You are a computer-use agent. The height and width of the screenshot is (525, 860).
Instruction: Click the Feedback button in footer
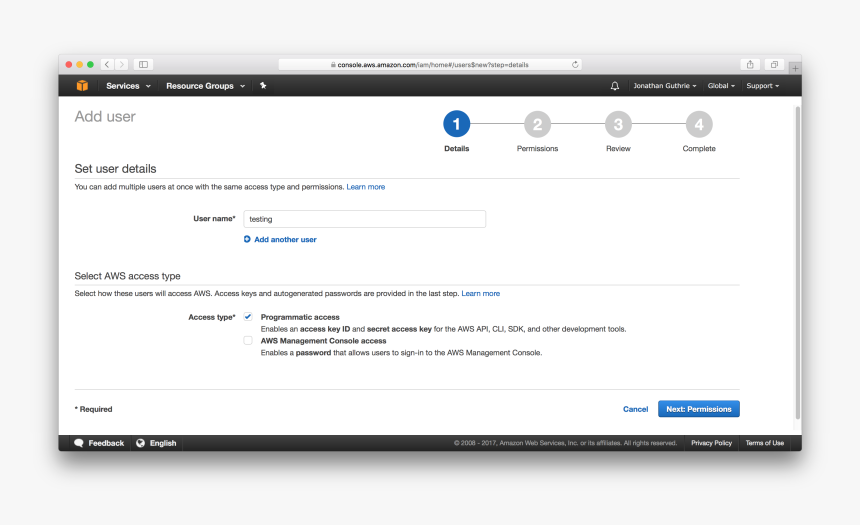100,443
